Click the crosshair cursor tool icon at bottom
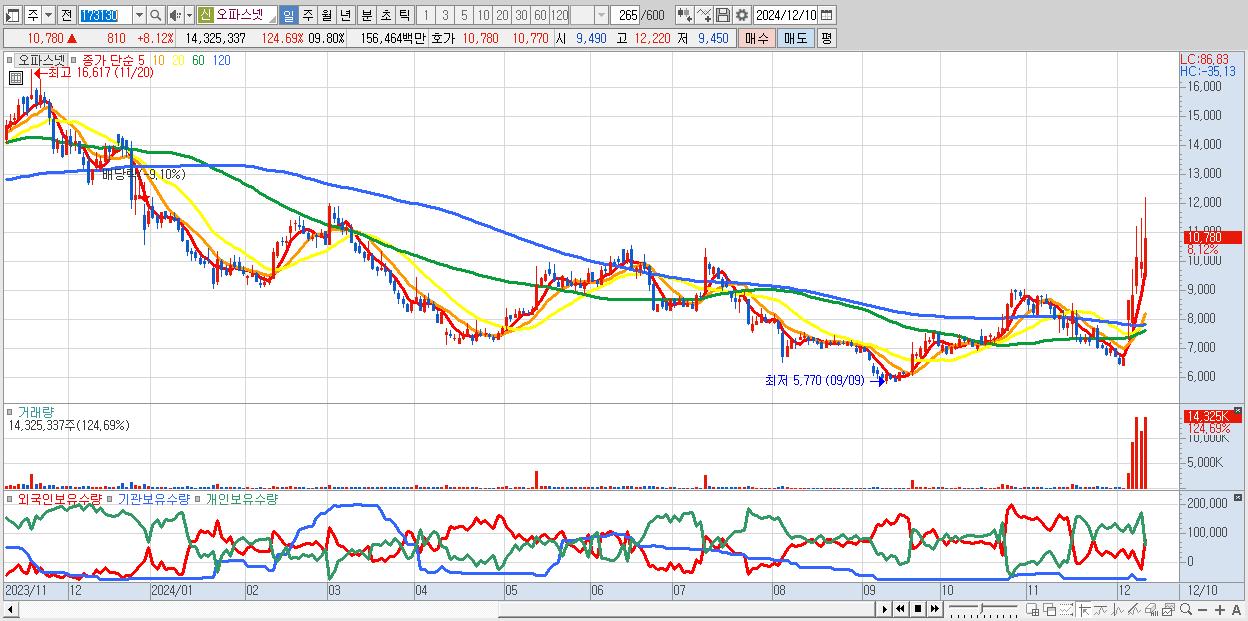Screen dimensions: 1248x621 click(x=1084, y=609)
